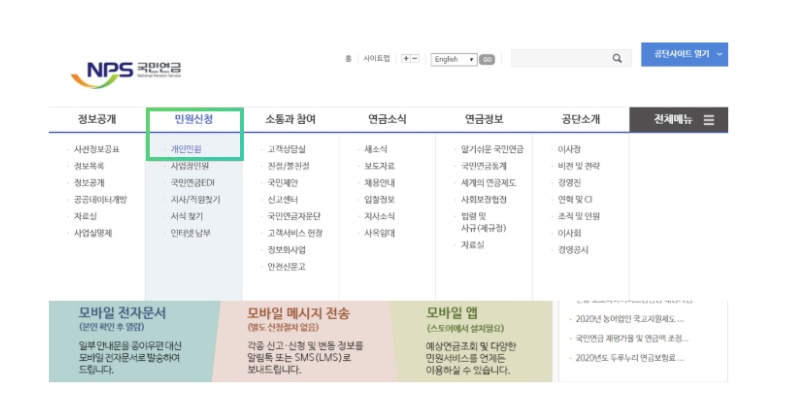Image resolution: width=791 pixels, height=395 pixels.
Task: Select 친절/불친절 submenu item
Action: coord(289,166)
